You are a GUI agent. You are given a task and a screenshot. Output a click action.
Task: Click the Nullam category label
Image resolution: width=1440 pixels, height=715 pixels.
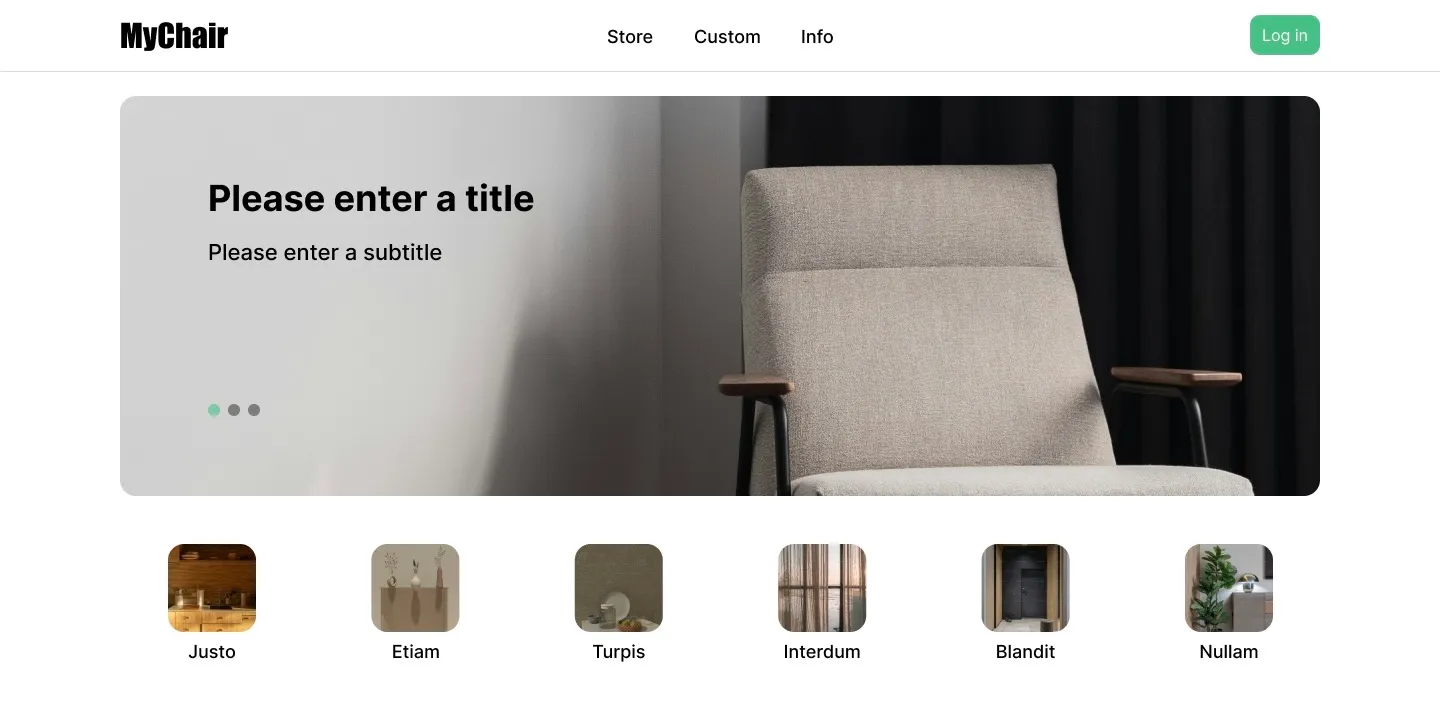[x=1229, y=652]
